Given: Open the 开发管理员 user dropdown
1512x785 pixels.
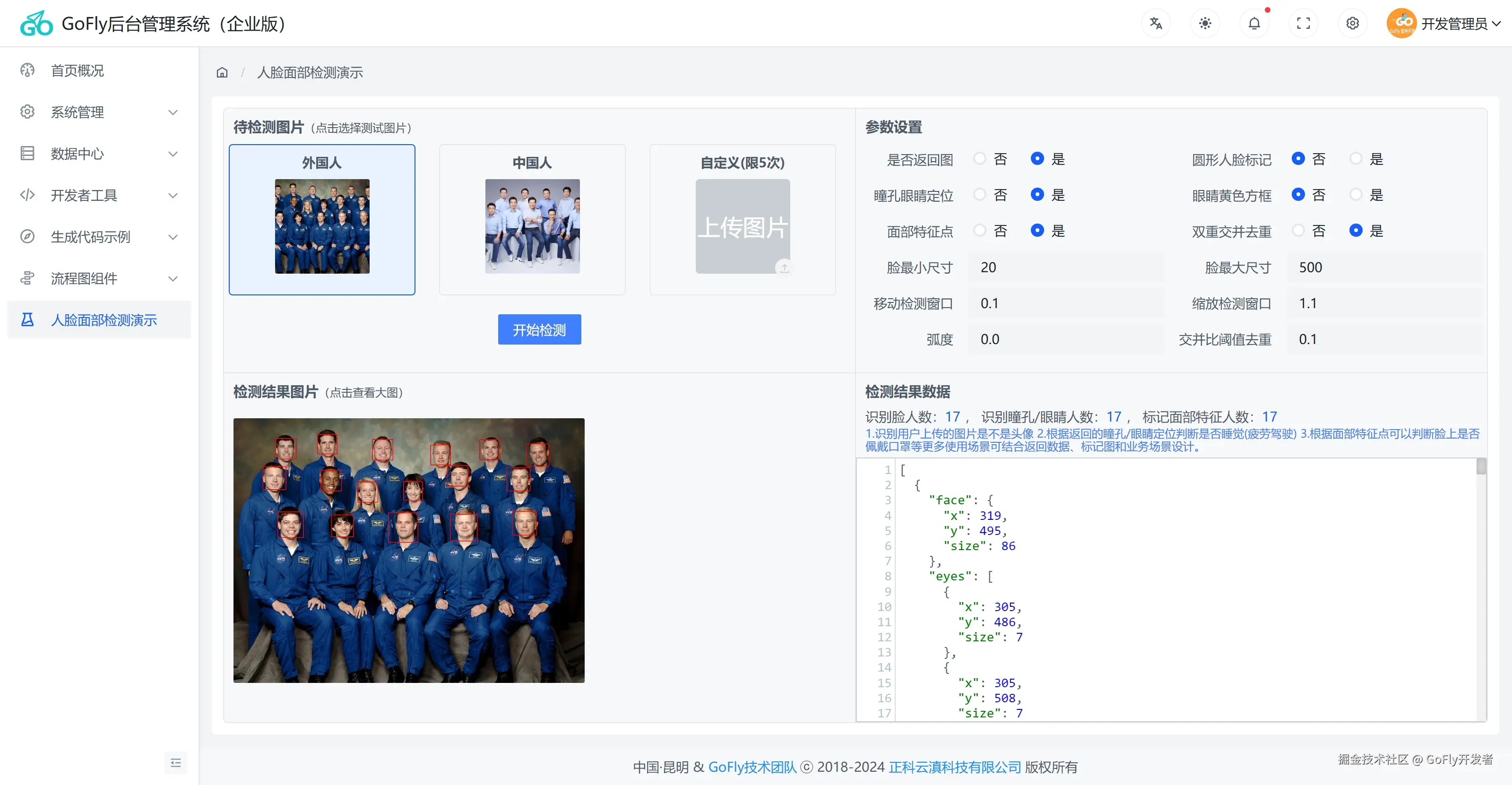Looking at the screenshot, I should (1453, 24).
